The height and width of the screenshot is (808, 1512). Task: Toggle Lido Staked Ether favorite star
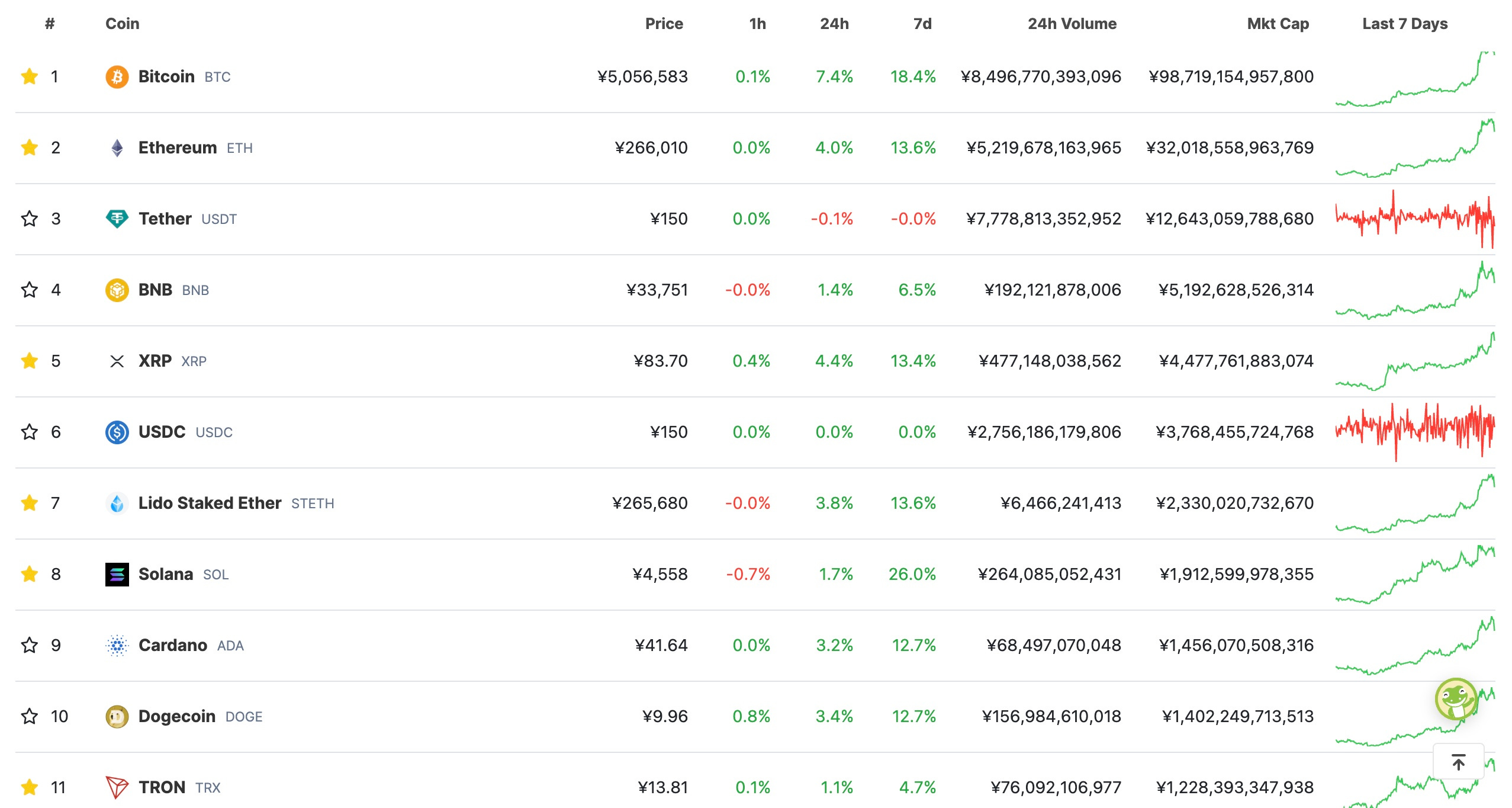coord(30,503)
